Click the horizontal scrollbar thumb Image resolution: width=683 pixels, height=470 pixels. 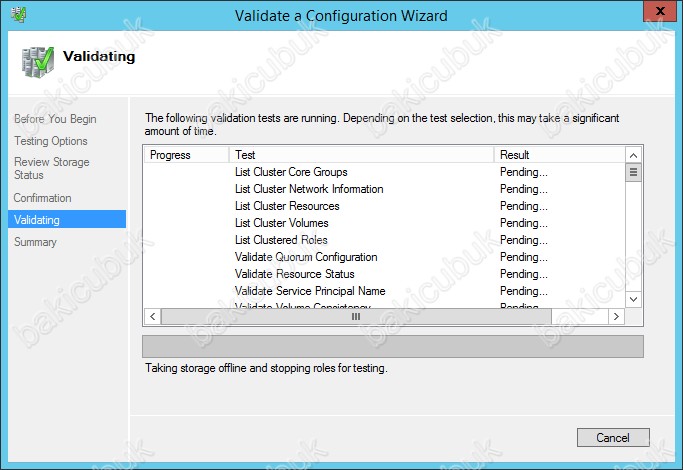click(356, 317)
